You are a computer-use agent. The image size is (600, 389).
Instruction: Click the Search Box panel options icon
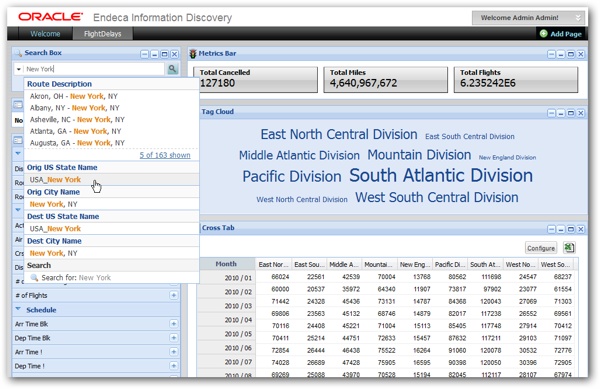[144, 54]
